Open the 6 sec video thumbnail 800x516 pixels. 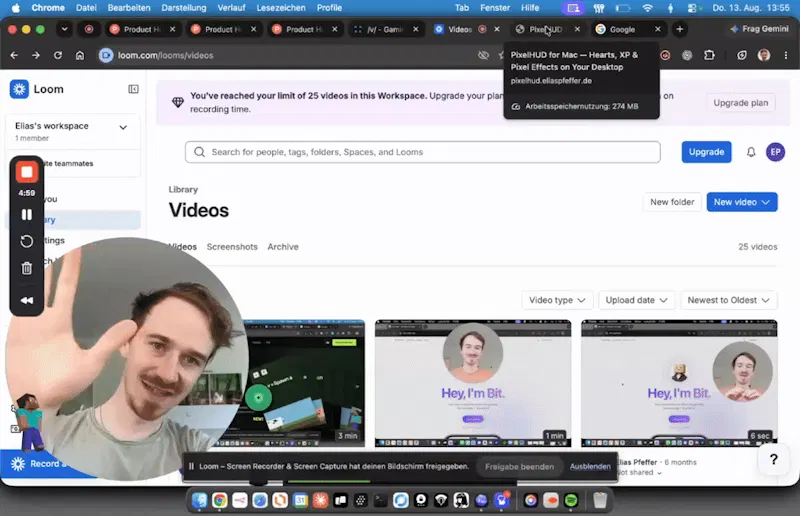click(679, 383)
